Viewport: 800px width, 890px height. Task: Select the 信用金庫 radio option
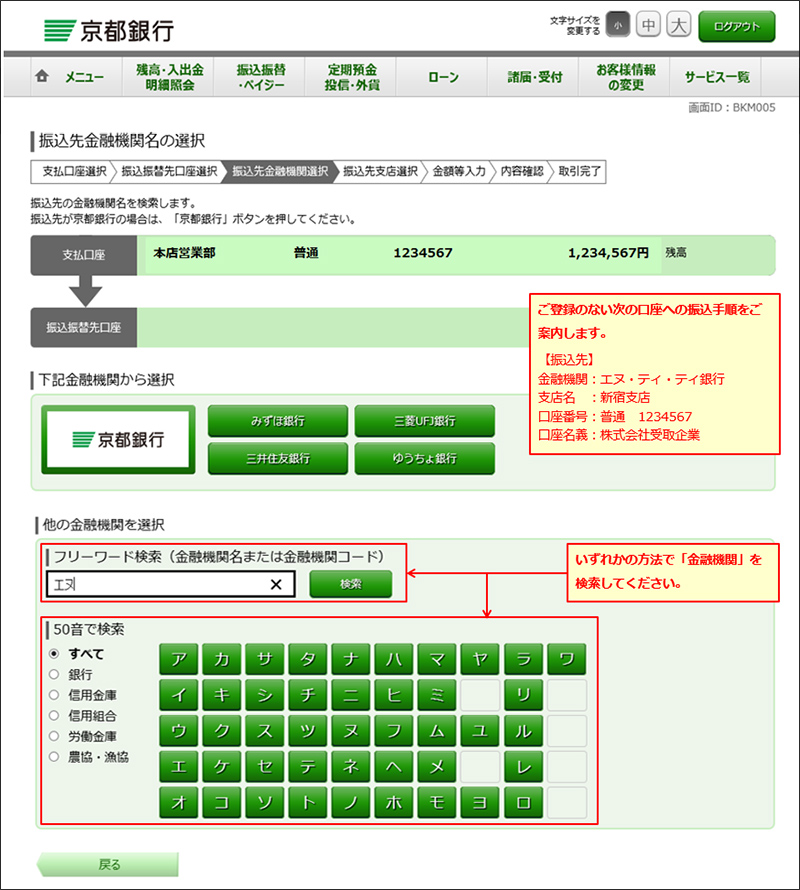click(54, 695)
